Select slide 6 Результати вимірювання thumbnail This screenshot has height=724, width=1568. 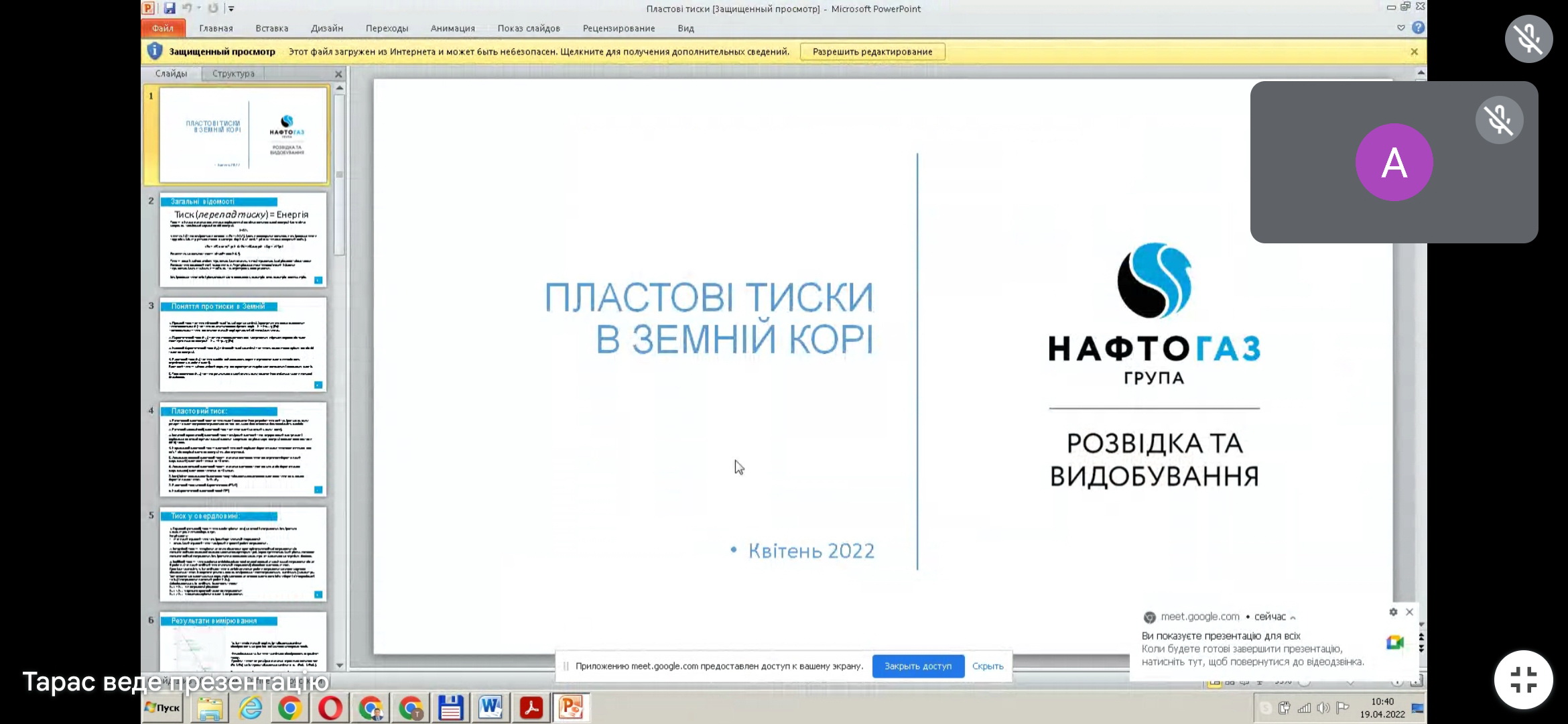[243, 641]
